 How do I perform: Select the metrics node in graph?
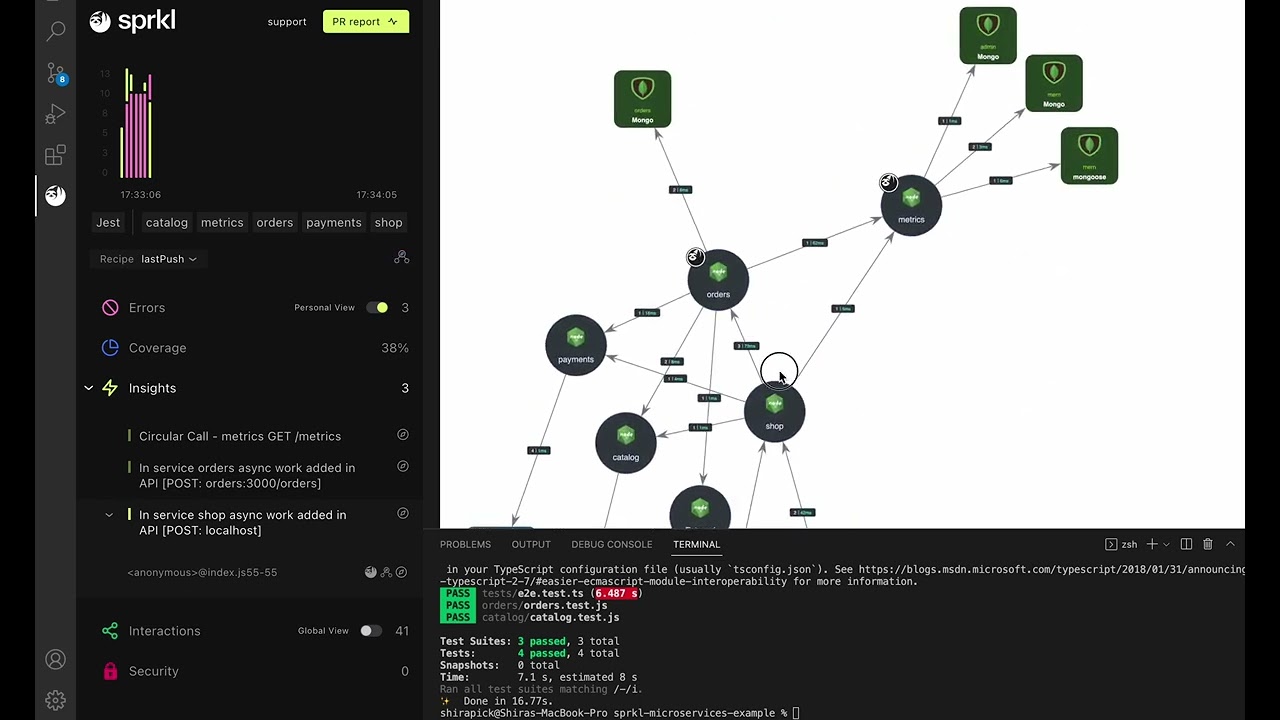911,205
